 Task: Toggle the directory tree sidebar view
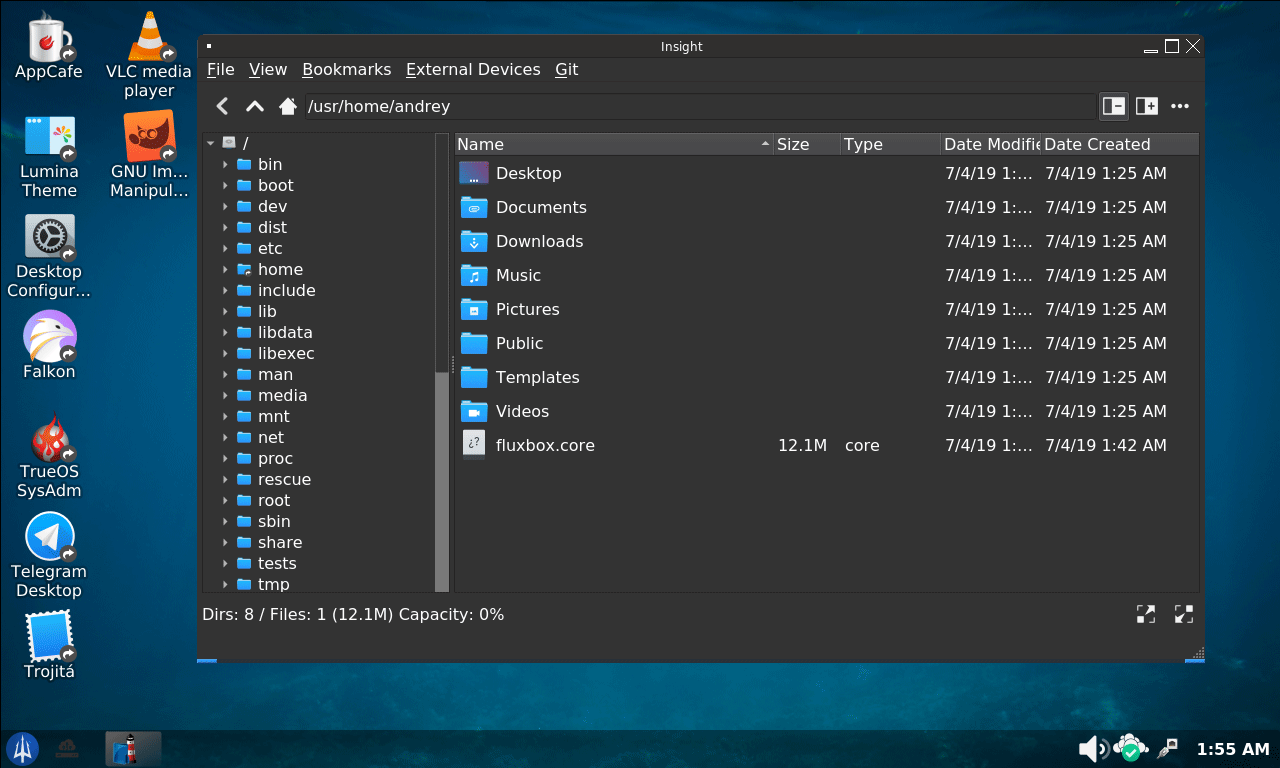[x=1113, y=106]
